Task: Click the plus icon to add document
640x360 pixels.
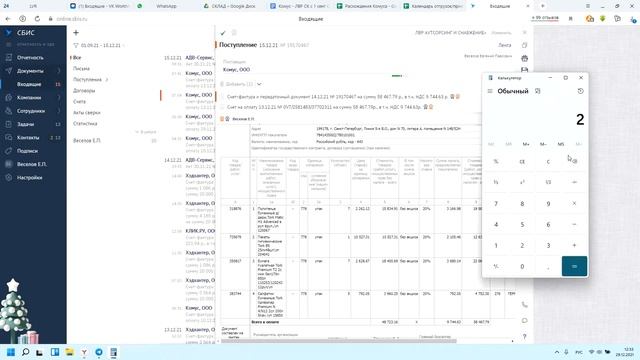Action: tap(76, 33)
